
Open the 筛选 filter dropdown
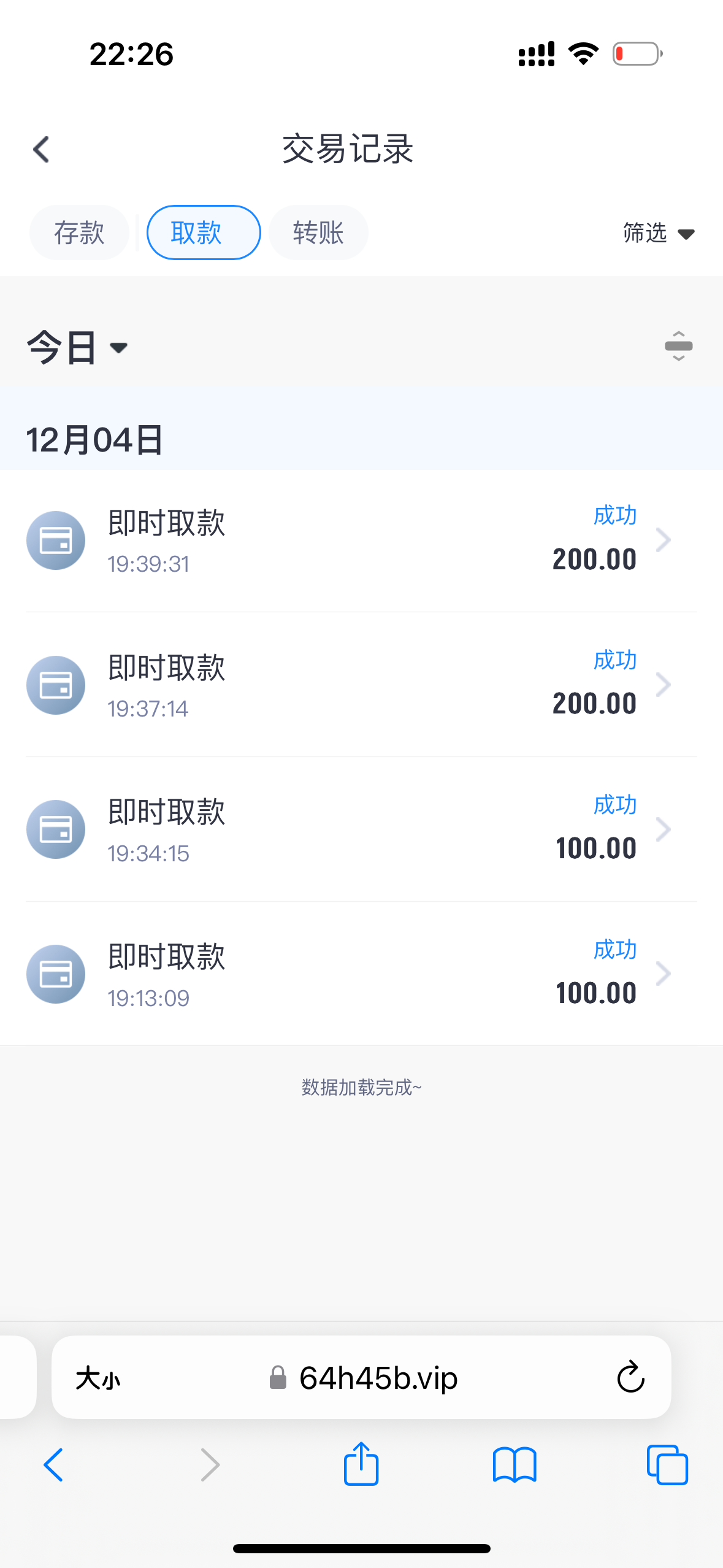(658, 233)
